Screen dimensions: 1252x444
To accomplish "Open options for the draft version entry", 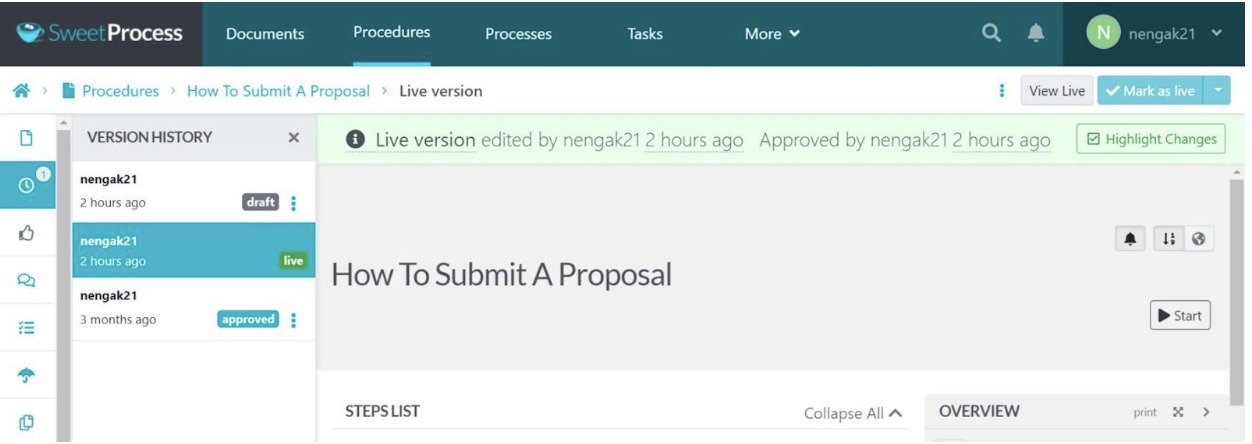I will point(294,204).
